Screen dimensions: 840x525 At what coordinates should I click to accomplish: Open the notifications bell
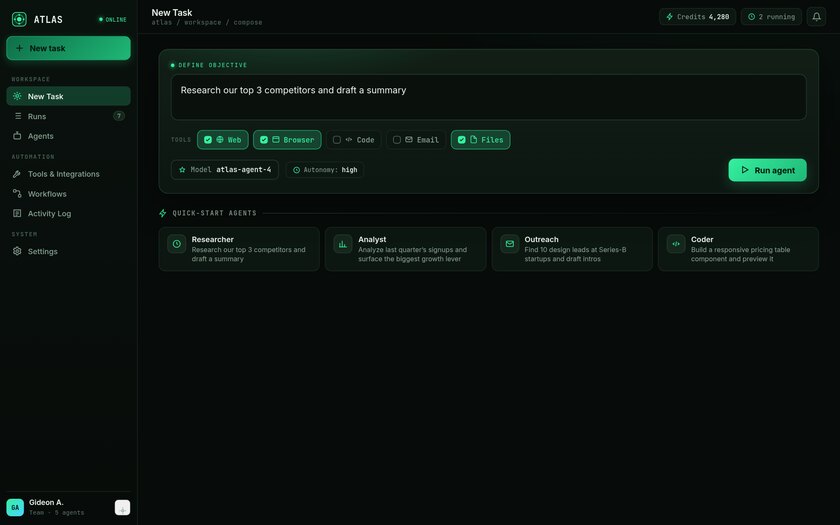(x=816, y=17)
